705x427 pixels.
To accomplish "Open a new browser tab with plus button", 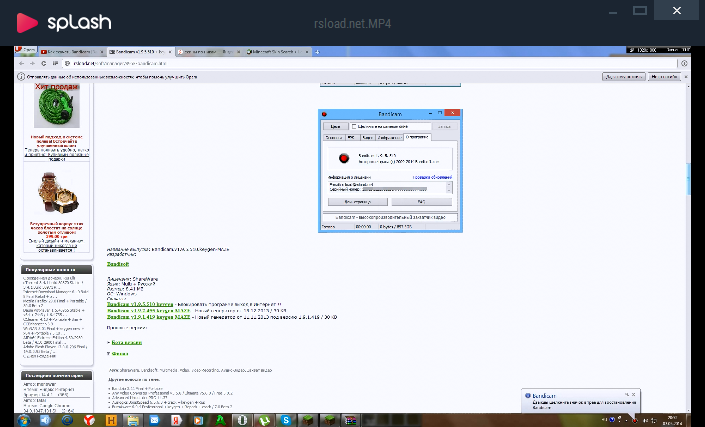I will point(317,52).
